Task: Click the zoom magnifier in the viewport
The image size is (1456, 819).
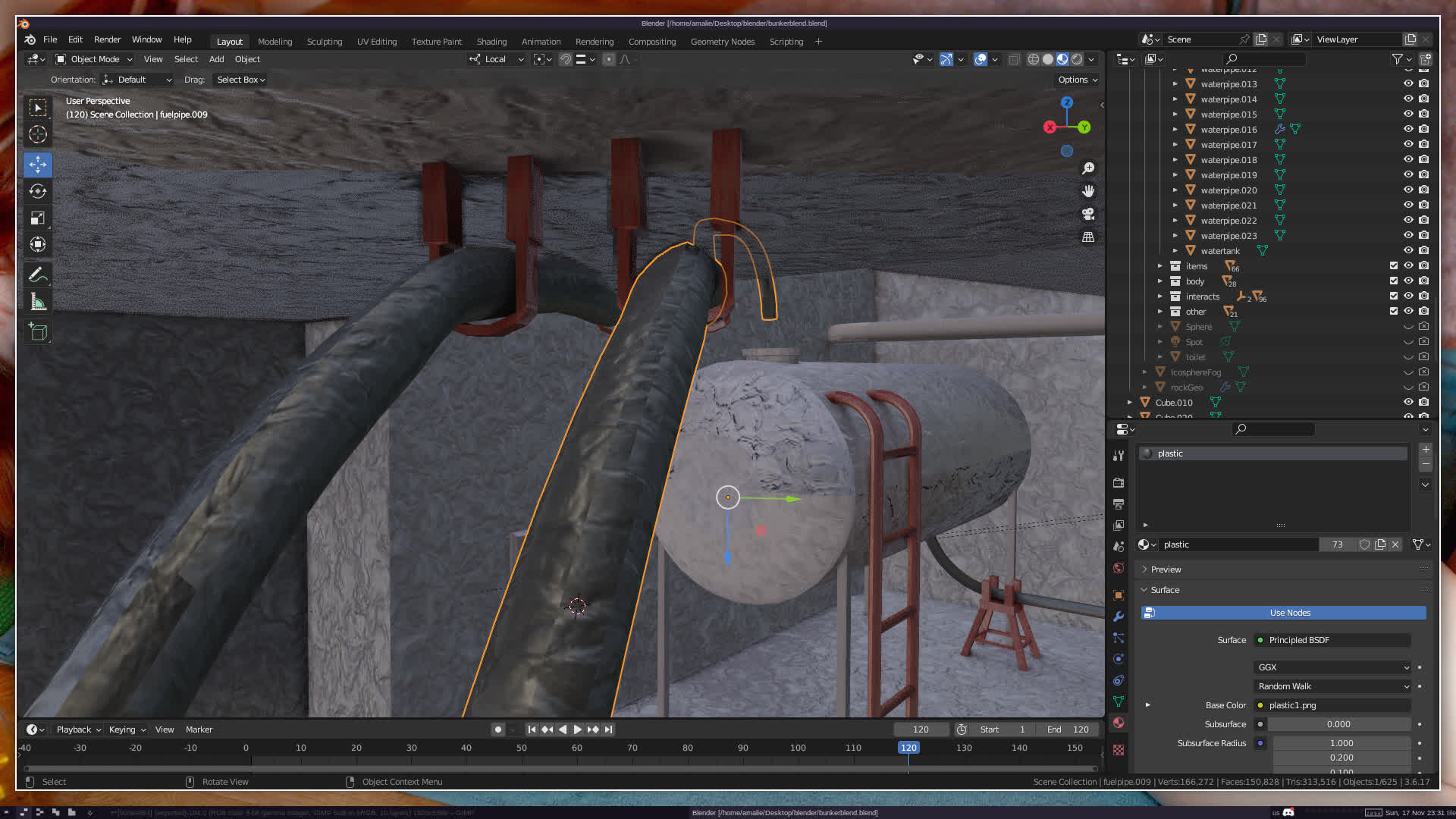Action: click(1088, 168)
